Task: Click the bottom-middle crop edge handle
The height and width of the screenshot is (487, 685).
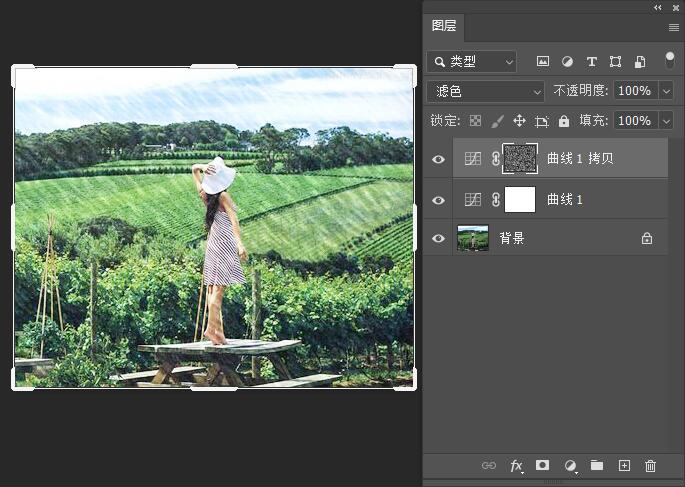Action: tap(214, 388)
